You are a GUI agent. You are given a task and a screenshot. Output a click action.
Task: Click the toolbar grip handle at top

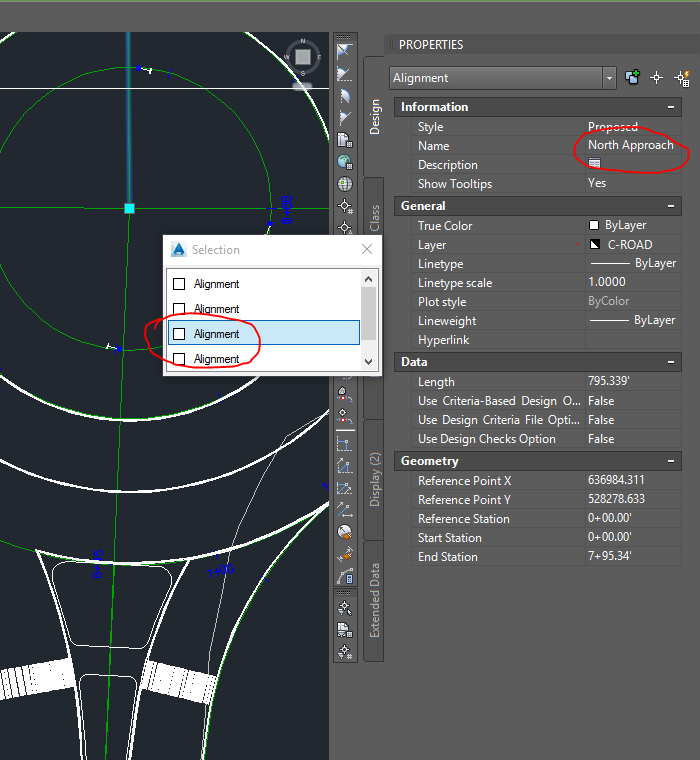pos(344,37)
